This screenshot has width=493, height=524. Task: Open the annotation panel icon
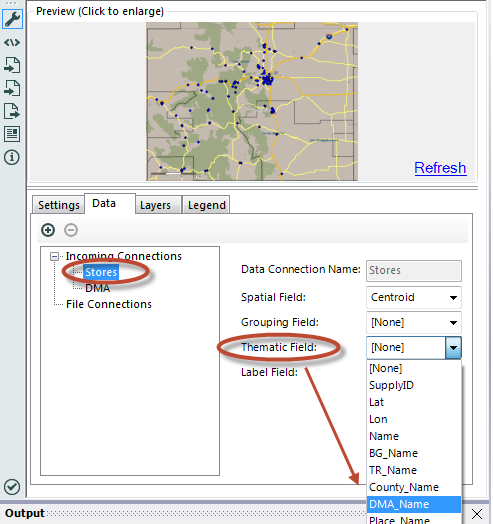(12, 134)
